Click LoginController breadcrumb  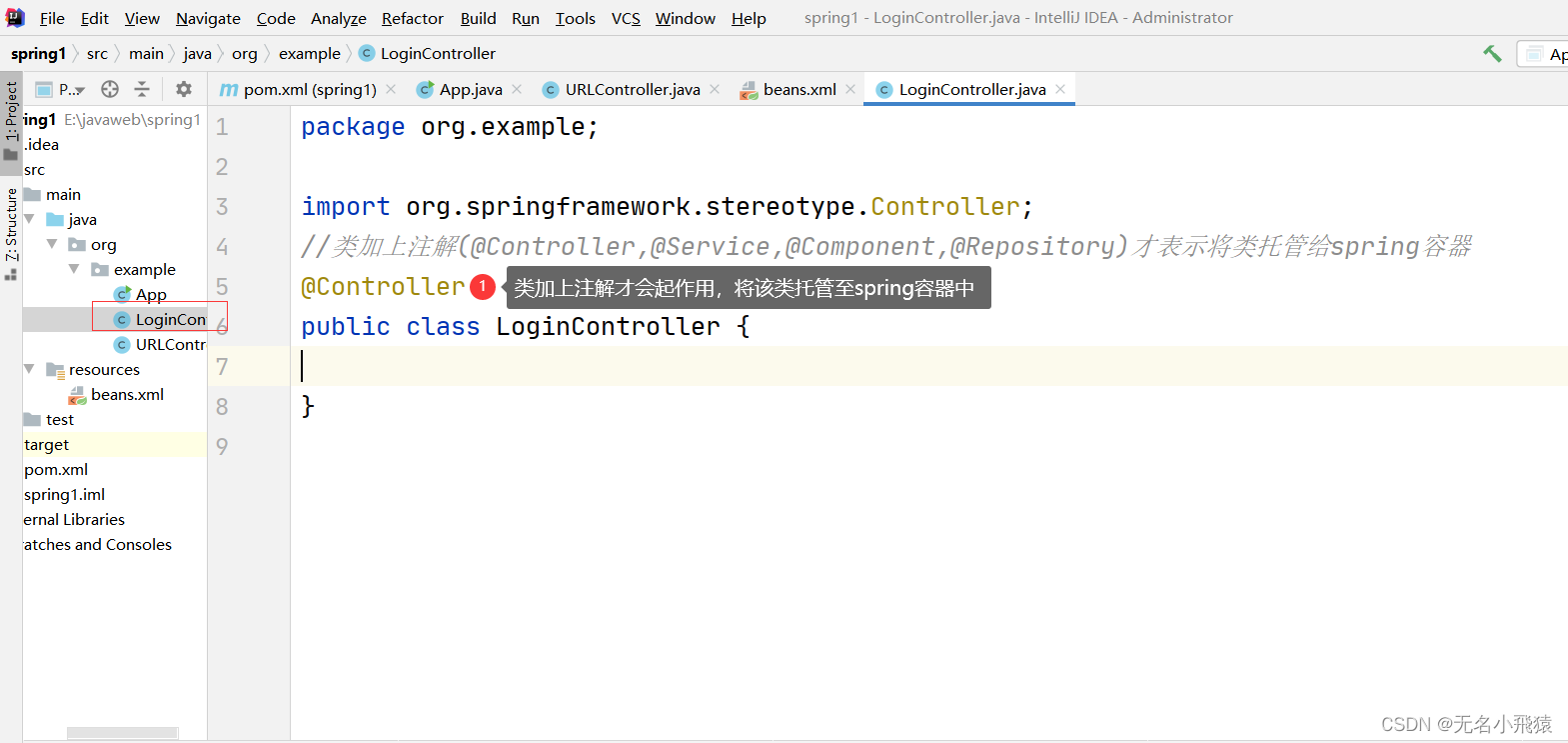tap(427, 53)
